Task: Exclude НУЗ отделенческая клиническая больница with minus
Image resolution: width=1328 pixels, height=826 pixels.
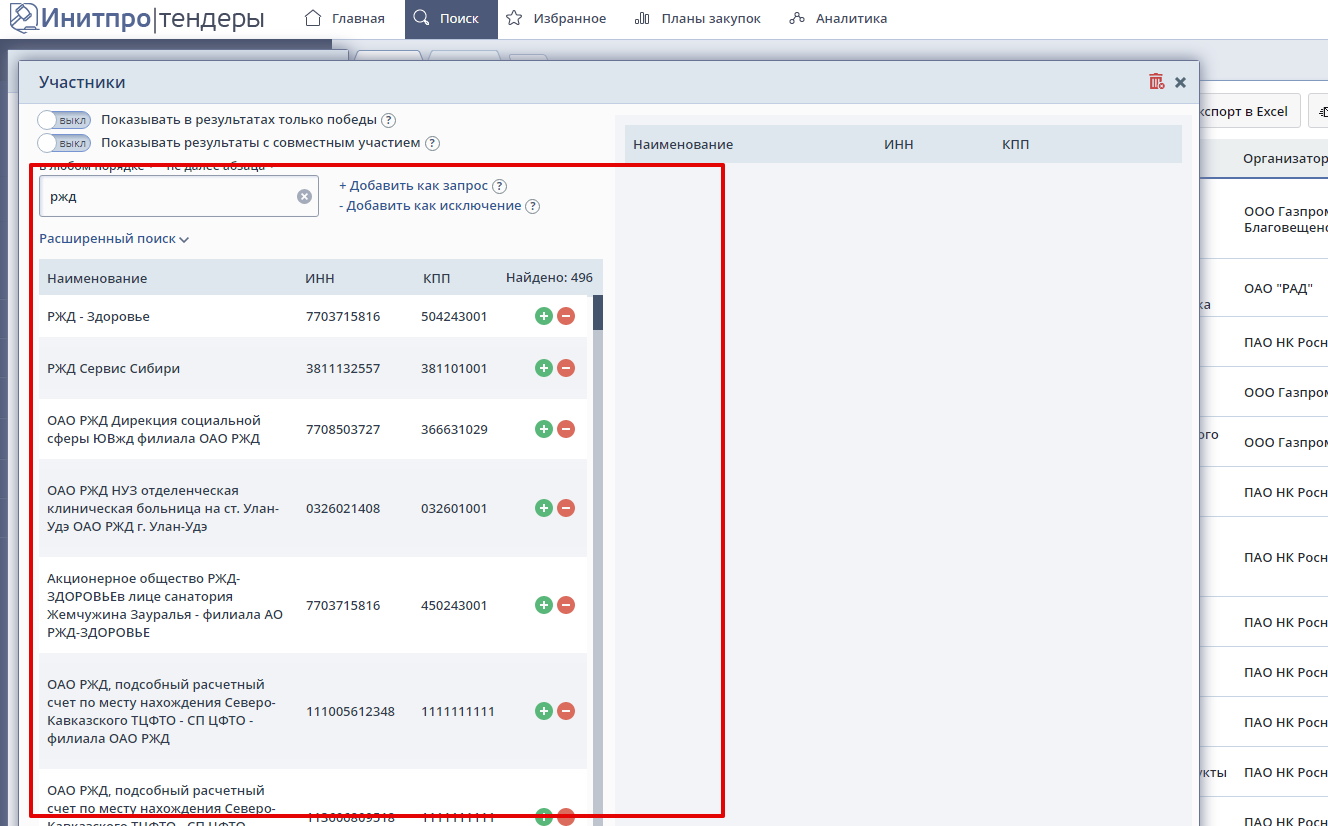Action: tap(566, 508)
